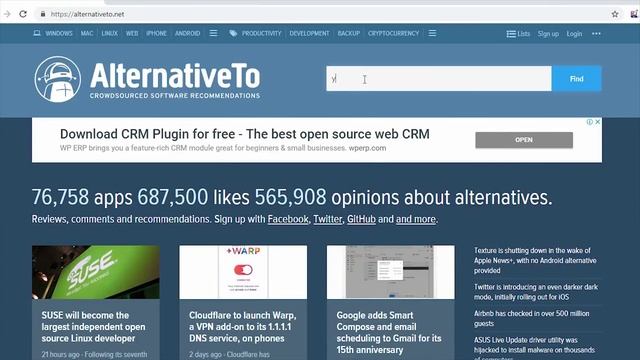
Task: Click the padlock site security icon
Action: point(42,14)
